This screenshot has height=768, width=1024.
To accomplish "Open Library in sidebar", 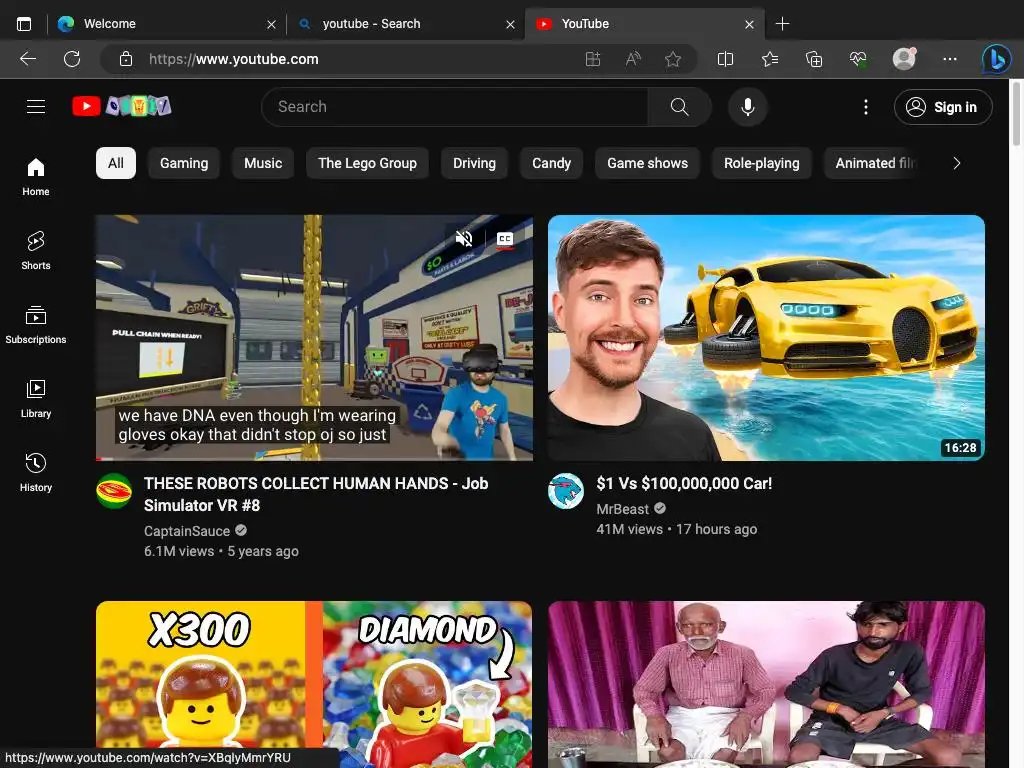I will pyautogui.click(x=36, y=398).
